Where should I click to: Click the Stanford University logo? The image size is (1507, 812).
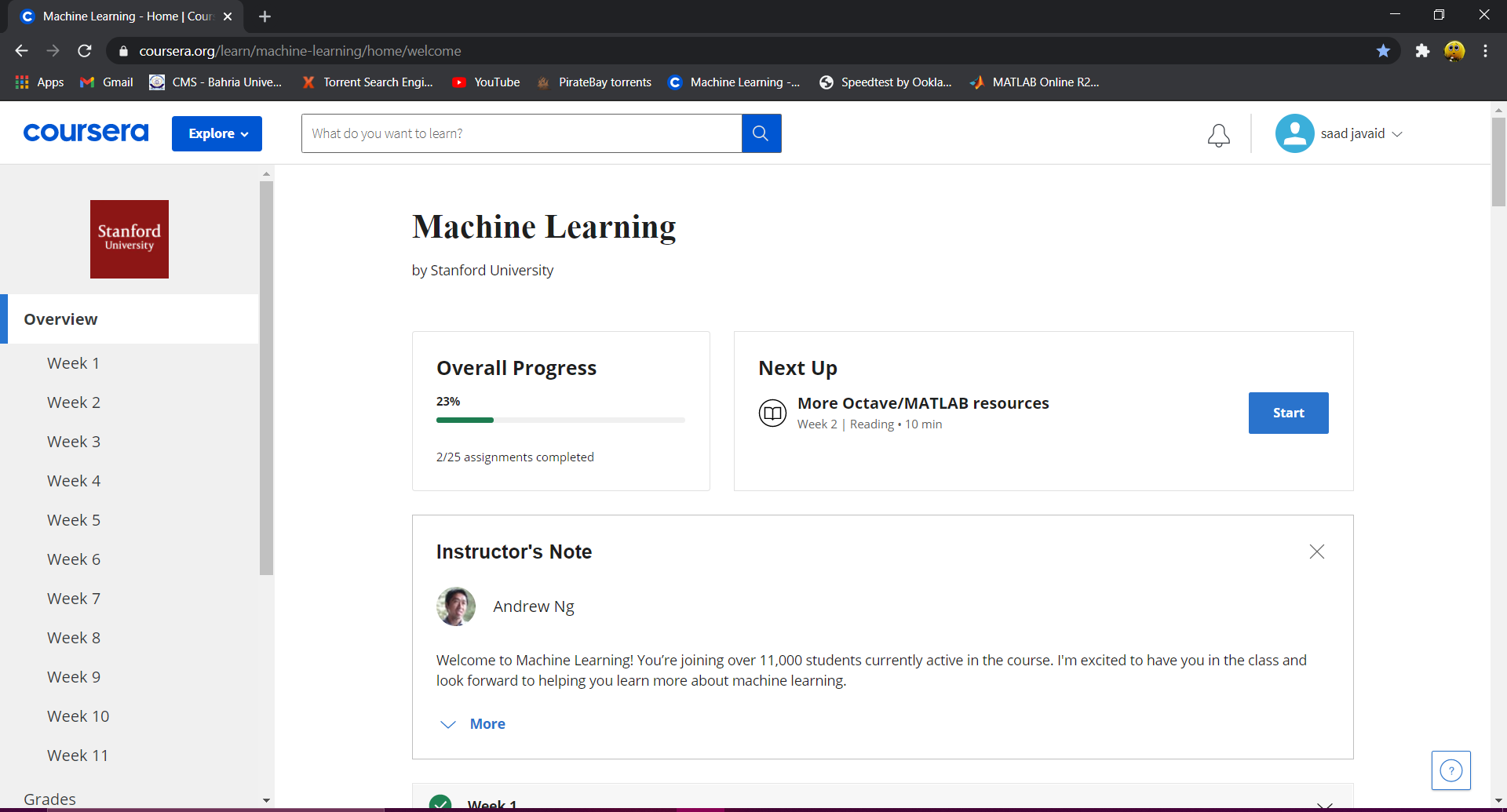pyautogui.click(x=130, y=239)
